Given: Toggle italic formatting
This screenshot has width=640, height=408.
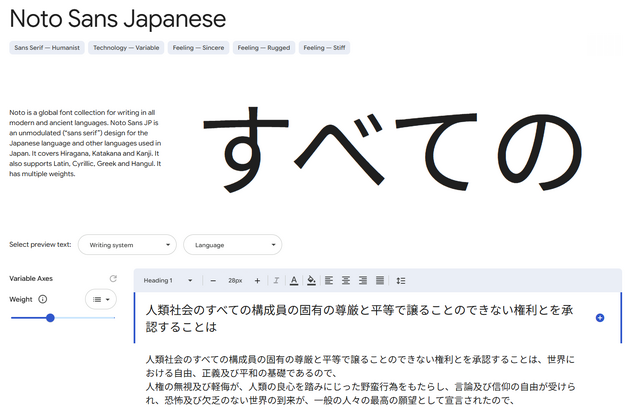Looking at the screenshot, I should pos(276,281).
